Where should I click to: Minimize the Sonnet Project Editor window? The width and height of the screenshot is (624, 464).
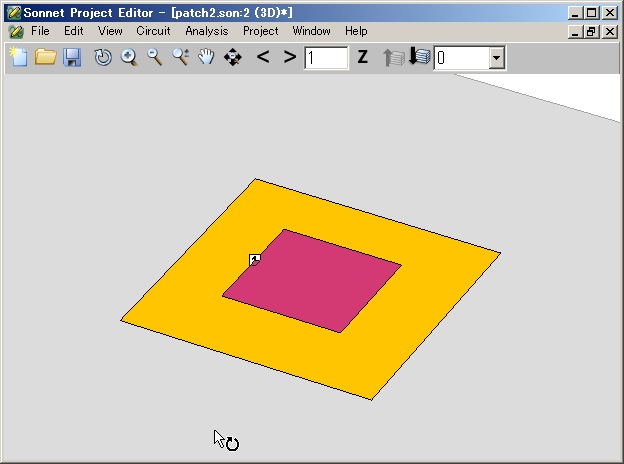click(575, 13)
